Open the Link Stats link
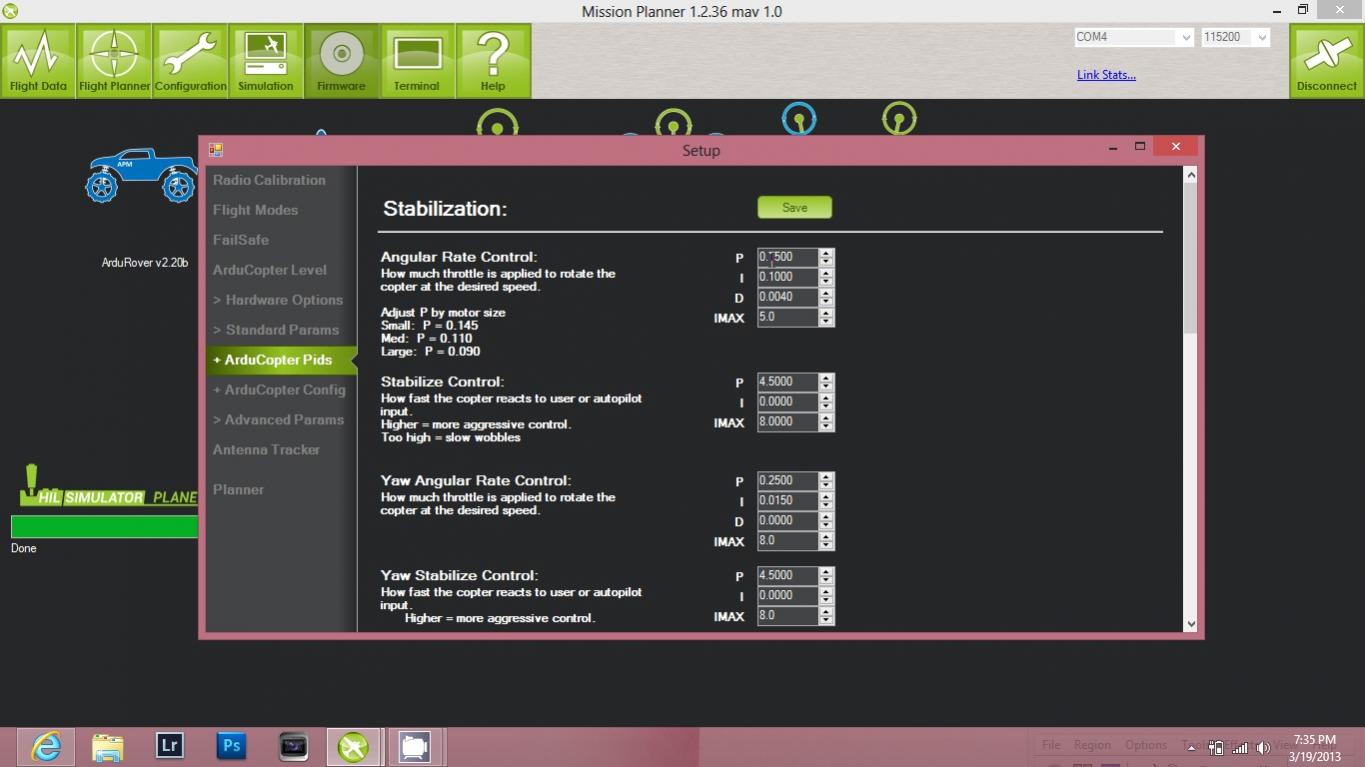Viewport: 1365px width, 767px height. pos(1106,75)
